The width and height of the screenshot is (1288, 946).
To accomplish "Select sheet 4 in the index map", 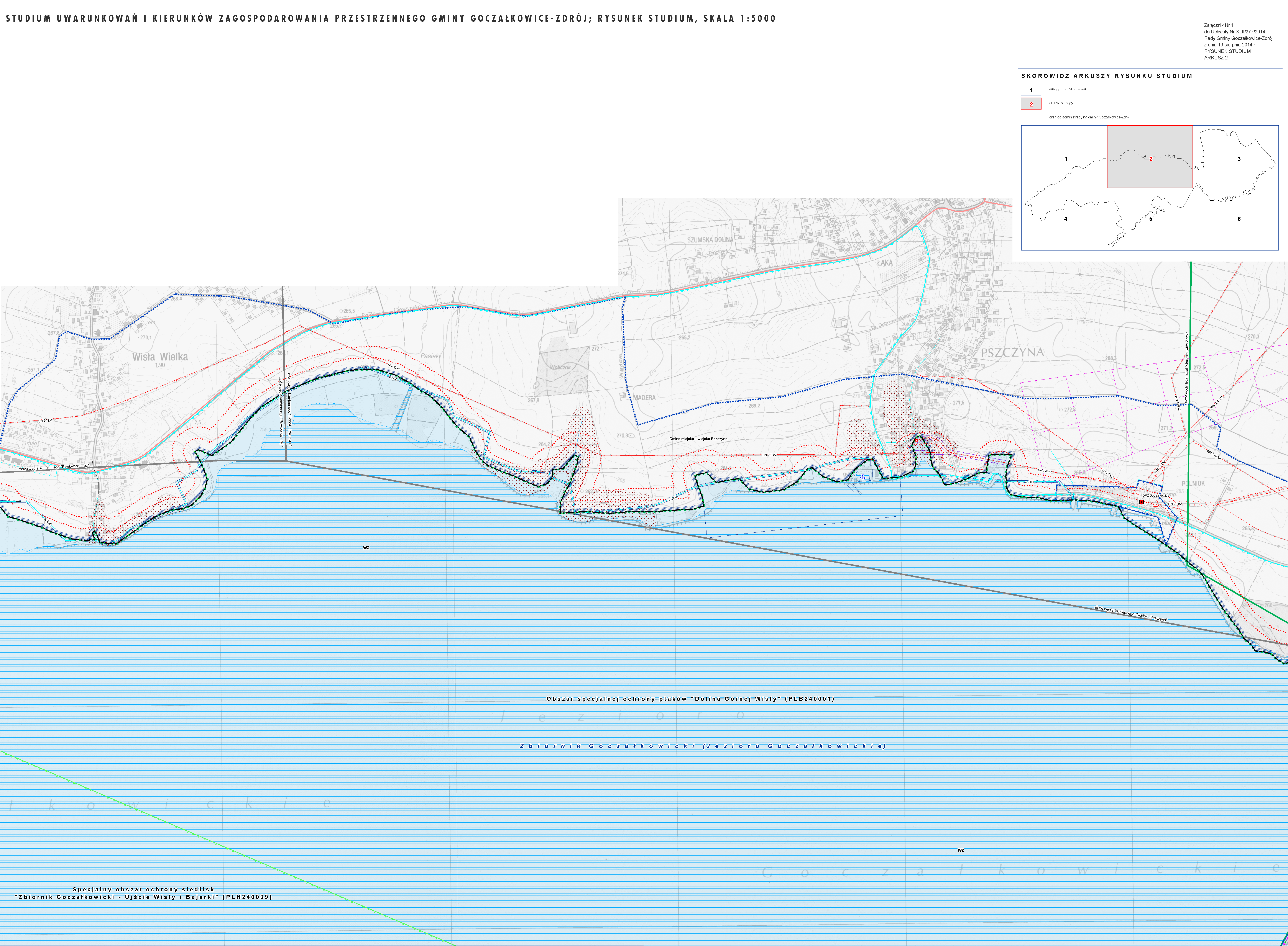I will [1064, 219].
